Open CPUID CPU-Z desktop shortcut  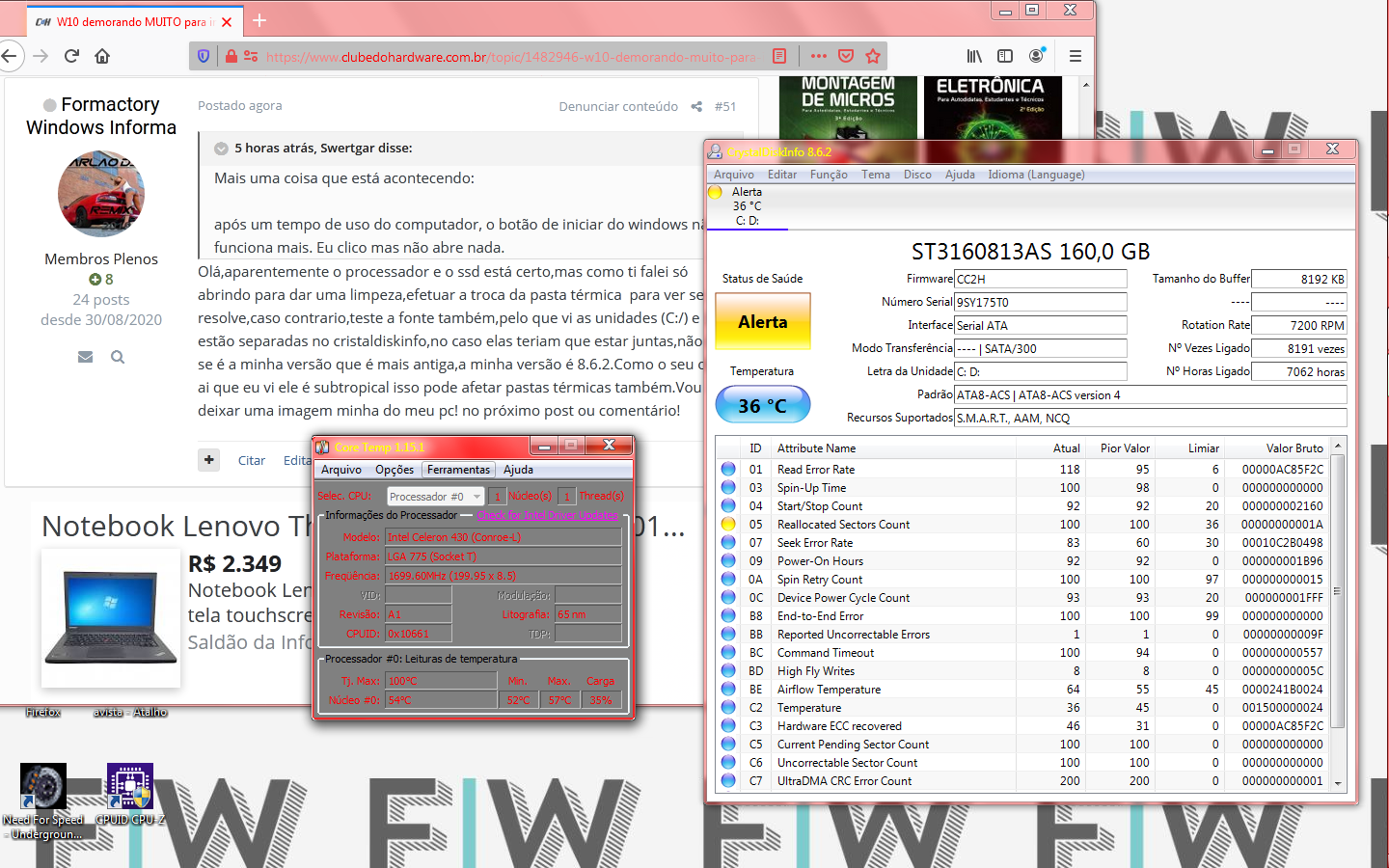pyautogui.click(x=130, y=794)
